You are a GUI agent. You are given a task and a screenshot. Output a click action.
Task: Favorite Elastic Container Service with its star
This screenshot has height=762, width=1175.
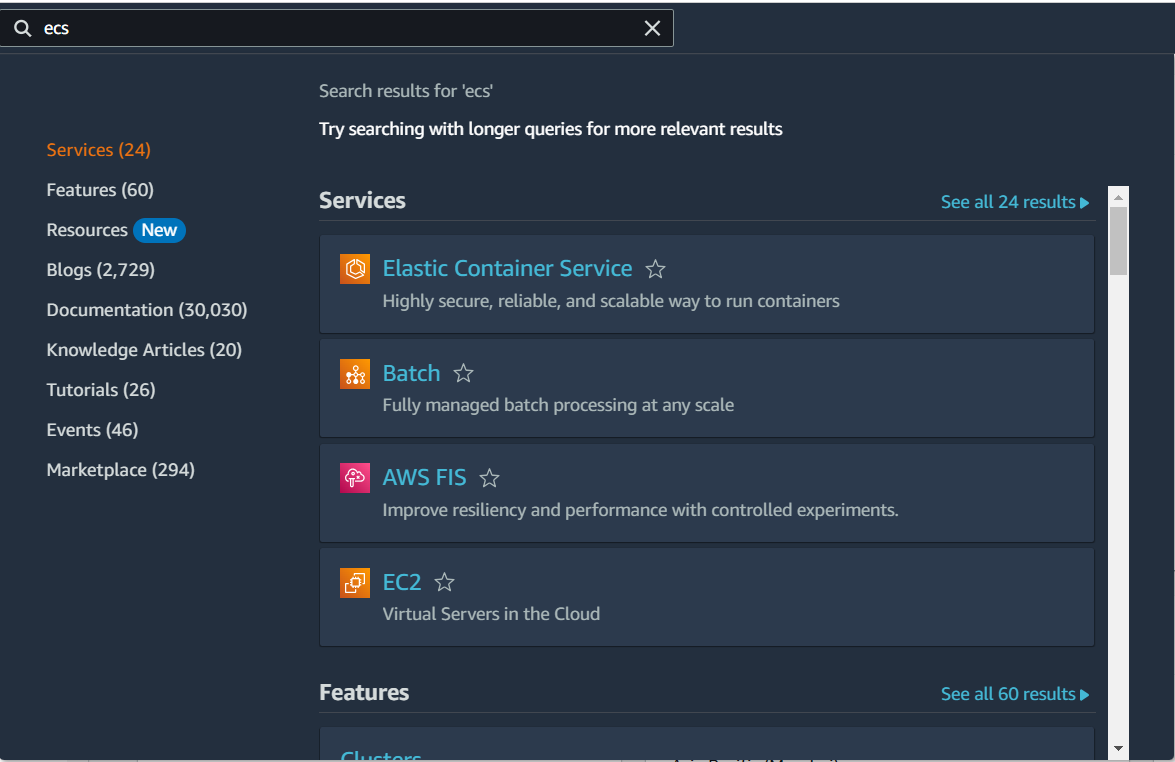(655, 268)
